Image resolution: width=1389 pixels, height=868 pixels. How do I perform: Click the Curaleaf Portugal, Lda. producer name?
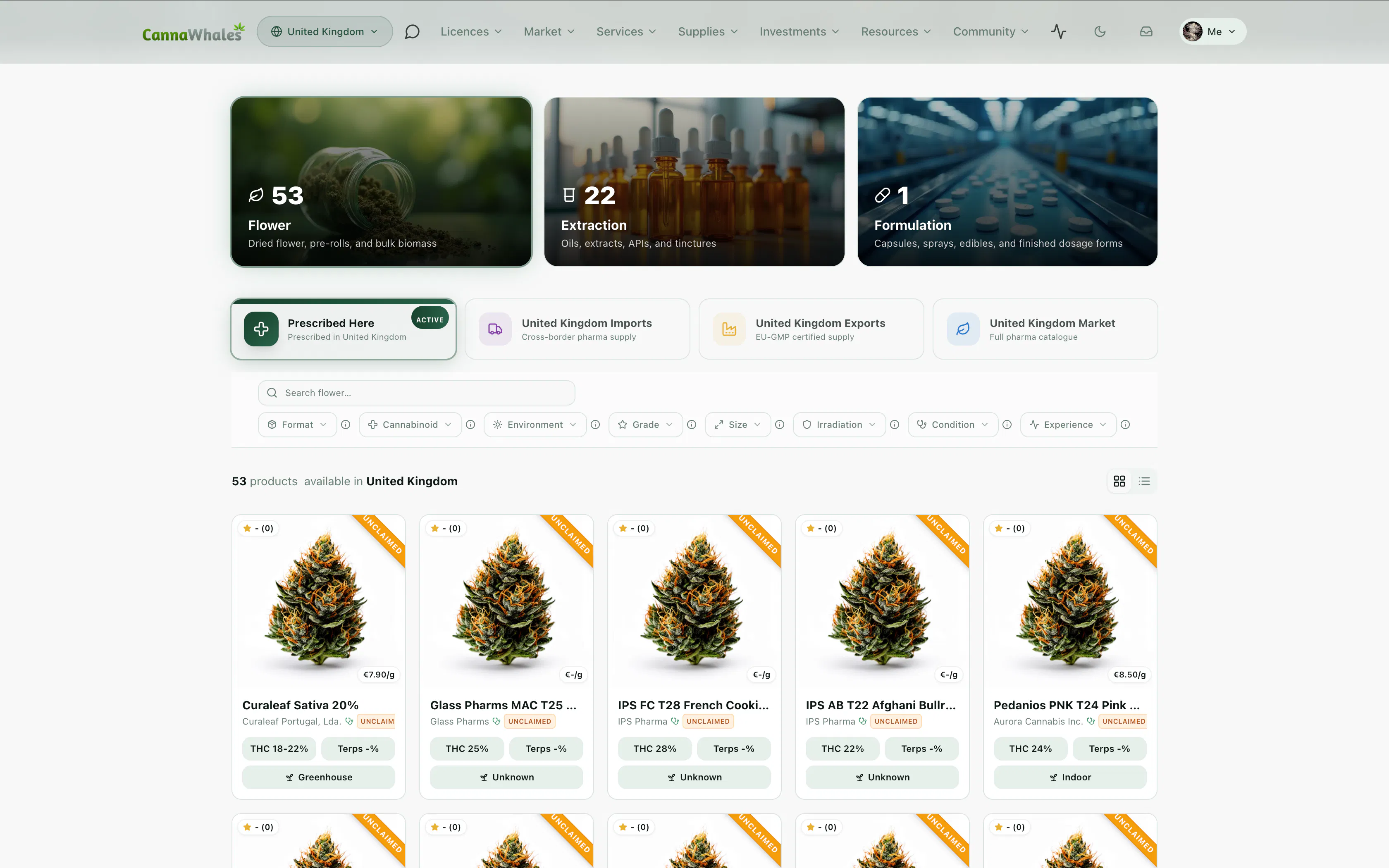point(291,722)
